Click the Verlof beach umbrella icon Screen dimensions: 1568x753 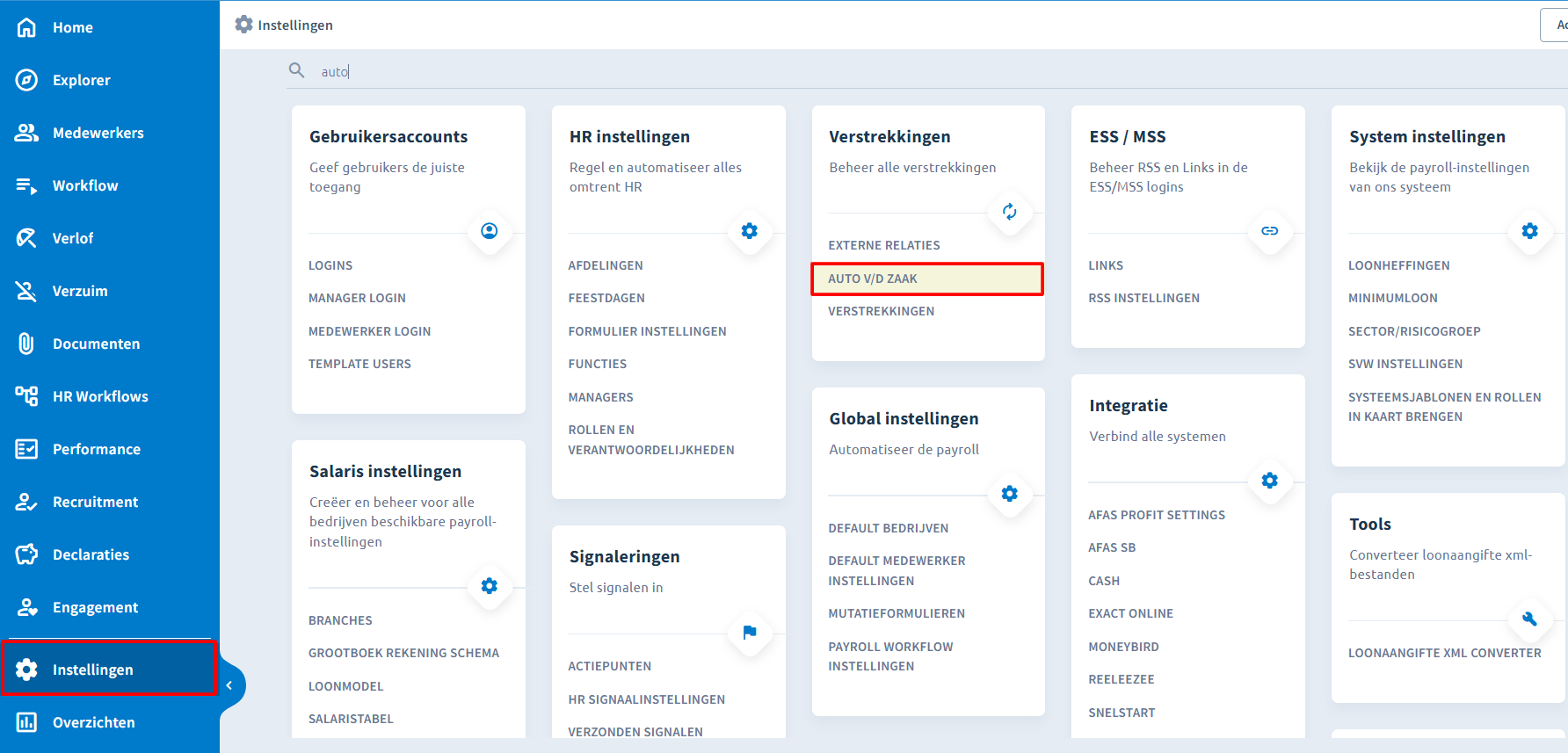pyautogui.click(x=26, y=238)
